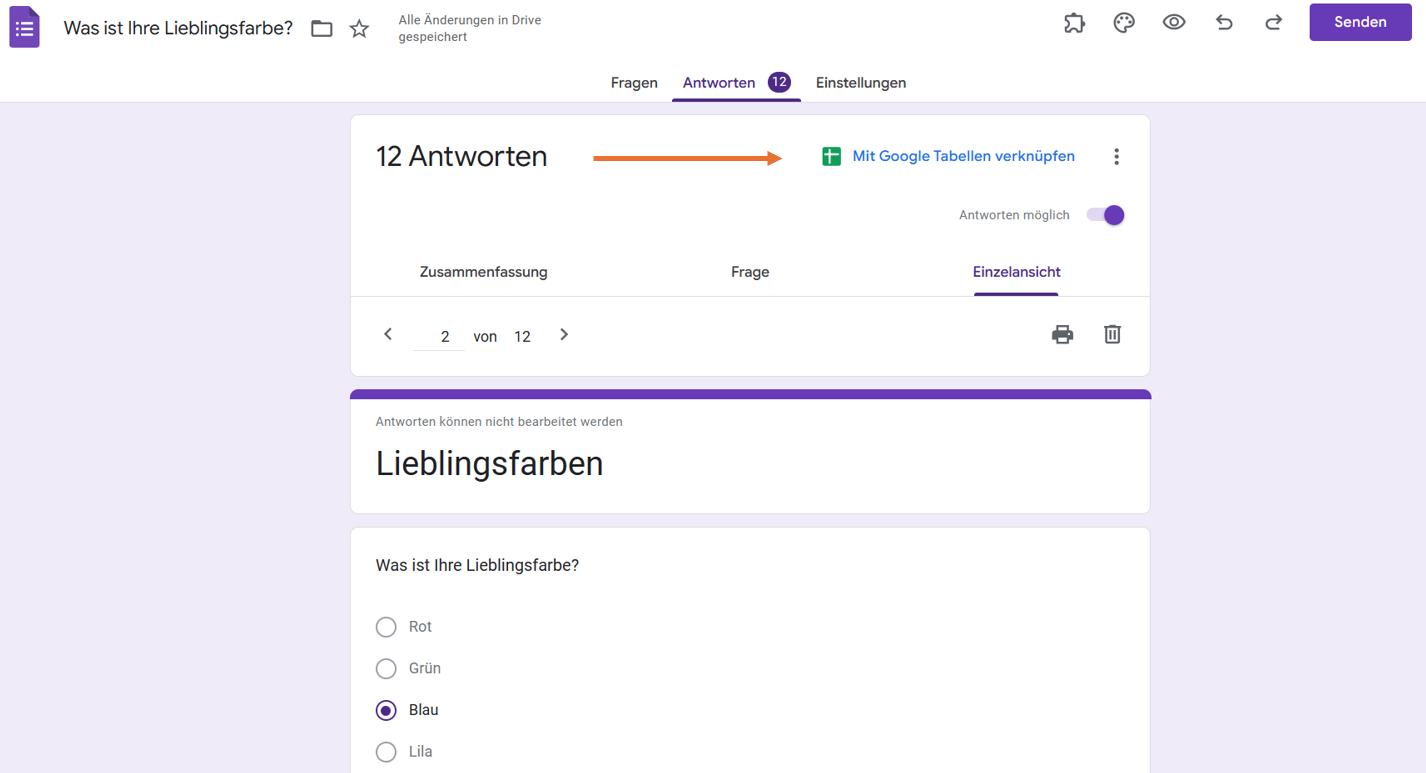
Task: Preview the form with eye icon
Action: tap(1174, 23)
